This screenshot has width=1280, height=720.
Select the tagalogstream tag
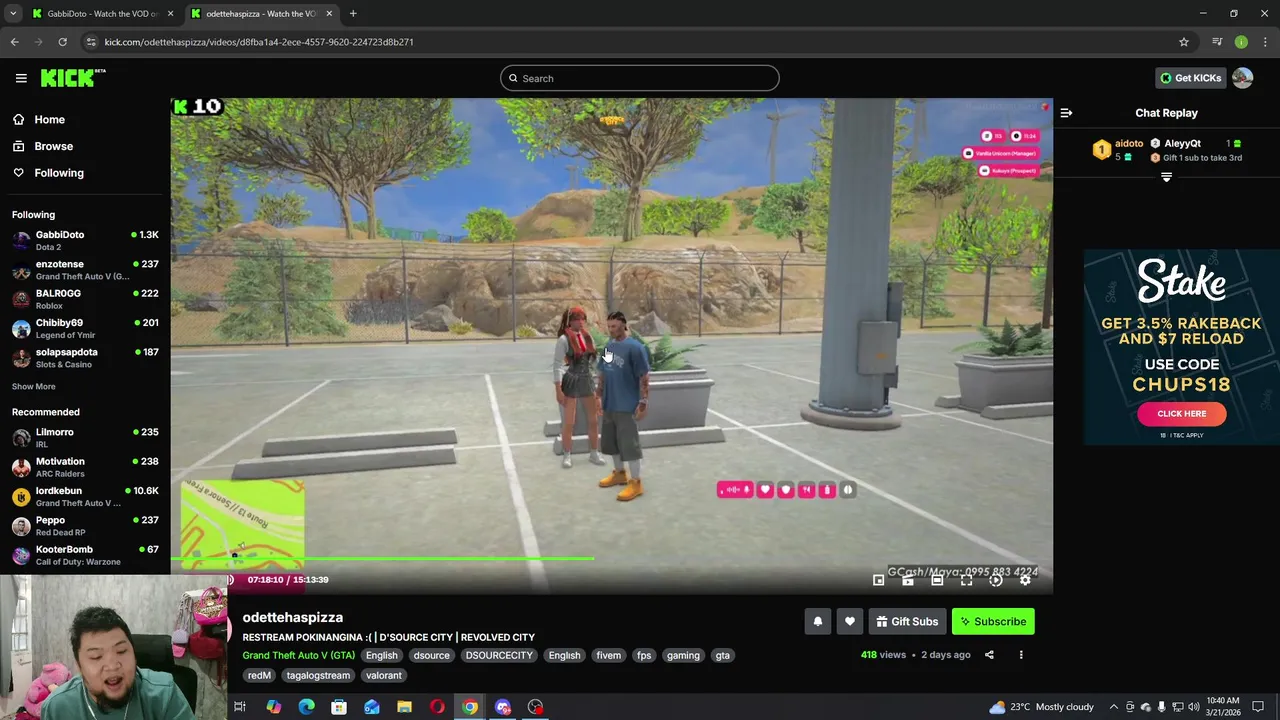click(x=318, y=675)
